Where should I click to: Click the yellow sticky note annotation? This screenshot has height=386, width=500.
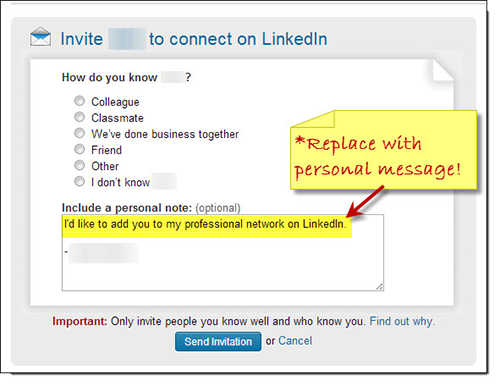(x=384, y=150)
